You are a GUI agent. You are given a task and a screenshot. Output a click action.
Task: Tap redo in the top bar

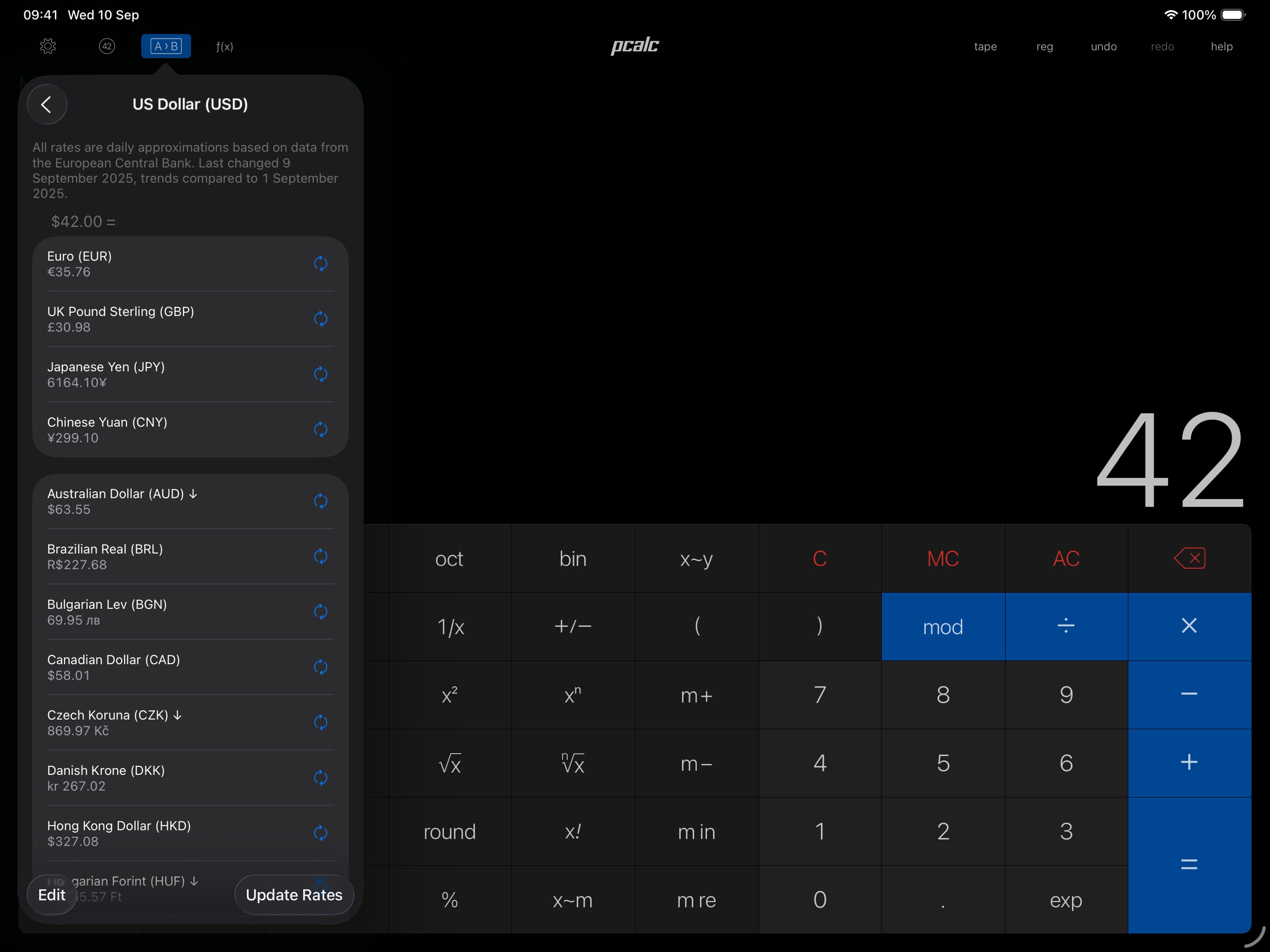1163,46
